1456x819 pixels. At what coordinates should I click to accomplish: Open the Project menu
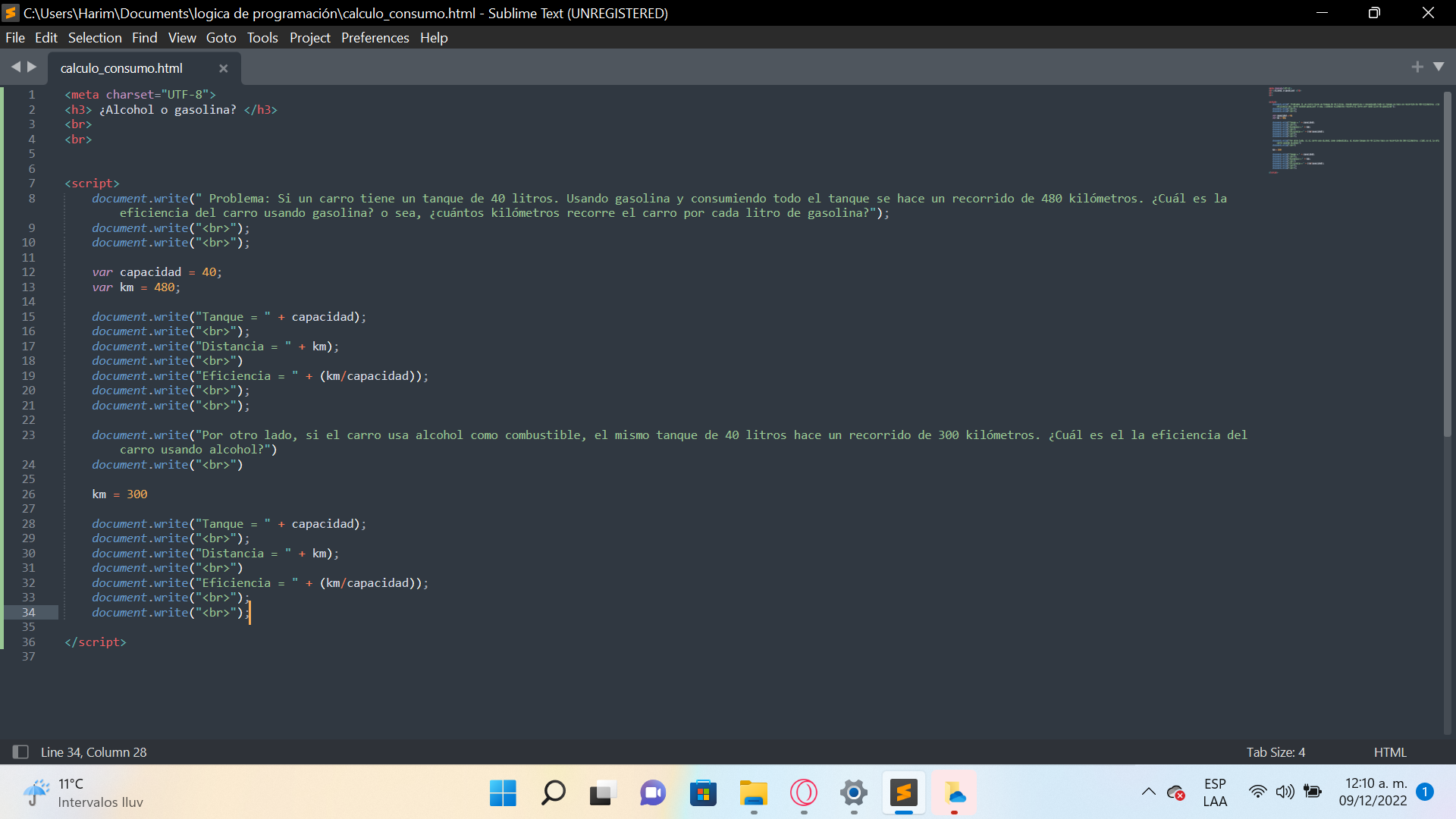coord(310,38)
